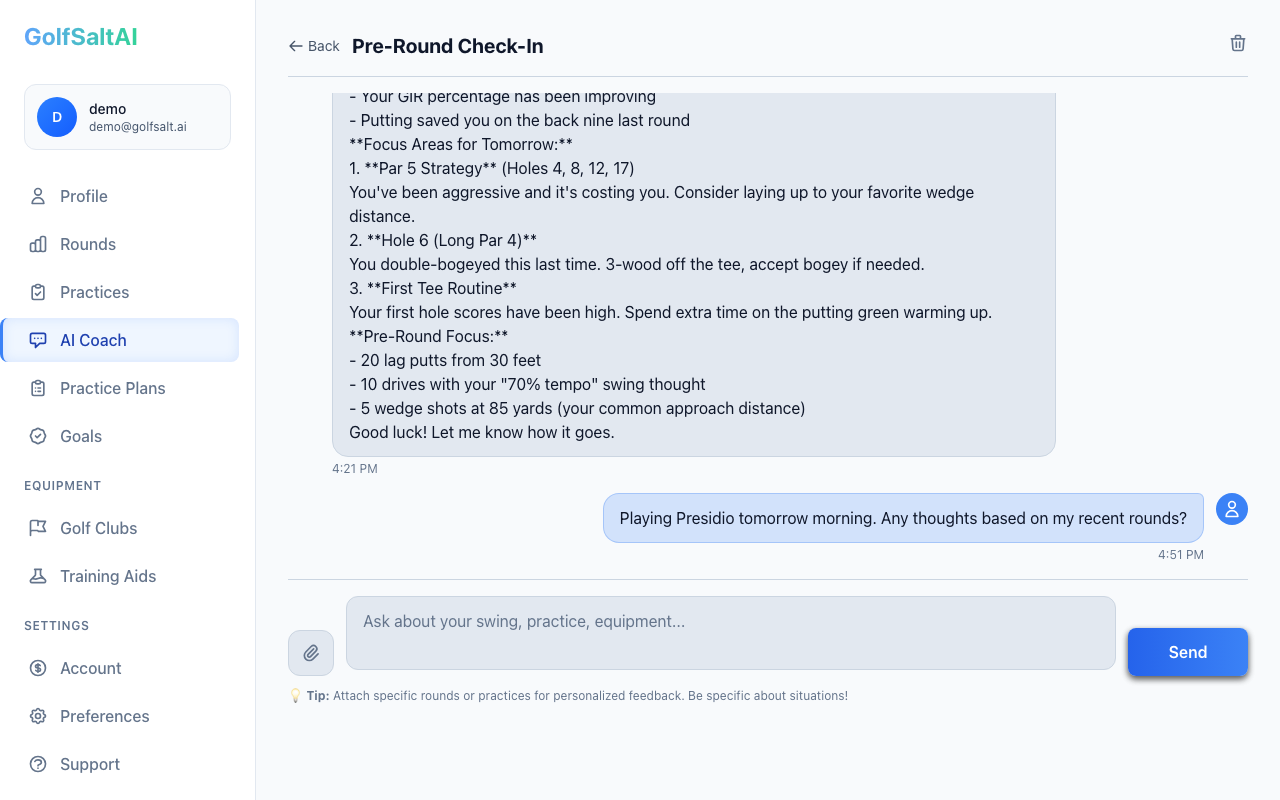
Task: Click the user avatar beside the message
Action: point(1231,509)
